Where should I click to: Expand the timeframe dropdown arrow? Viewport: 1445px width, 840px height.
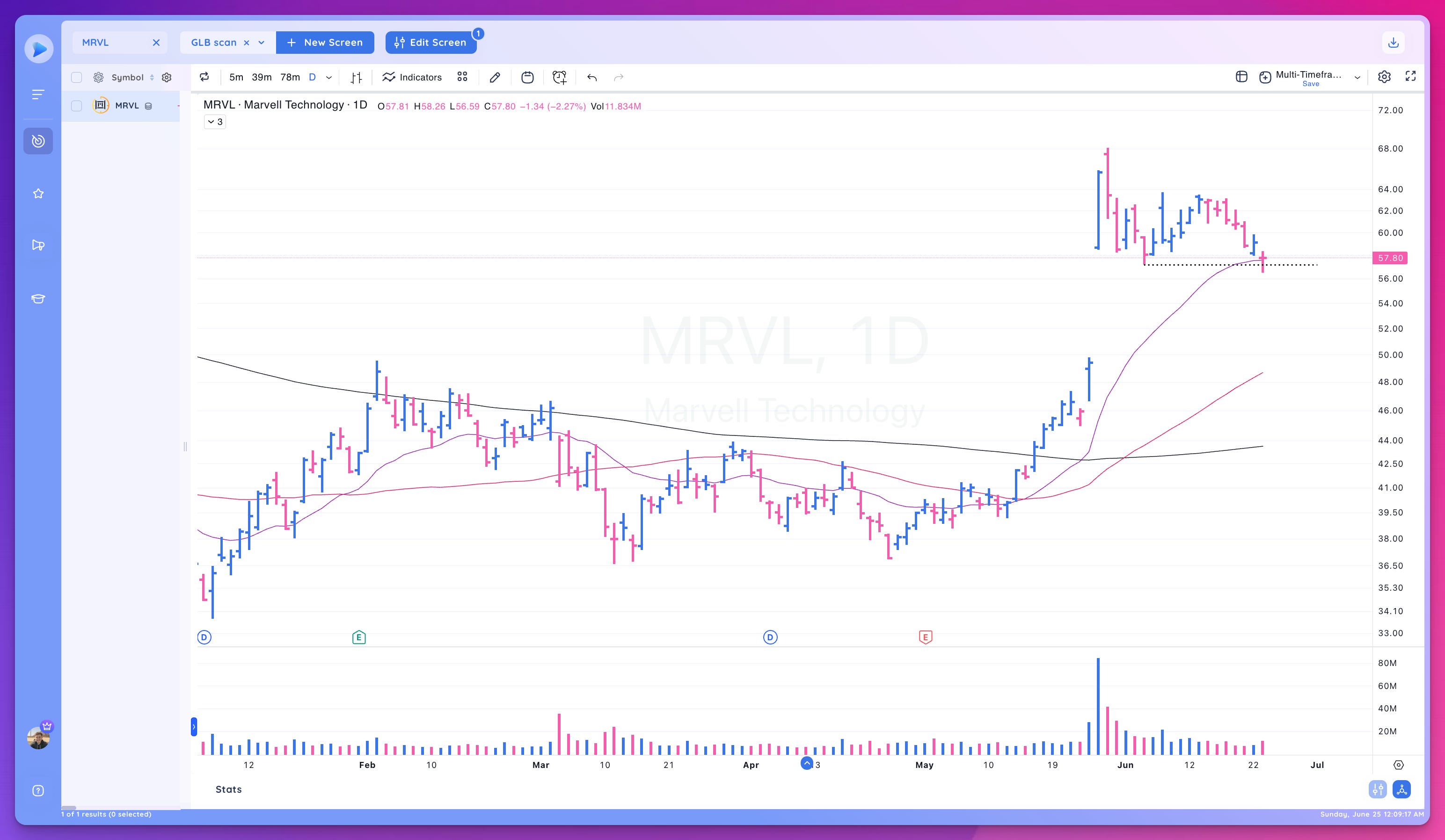click(329, 77)
